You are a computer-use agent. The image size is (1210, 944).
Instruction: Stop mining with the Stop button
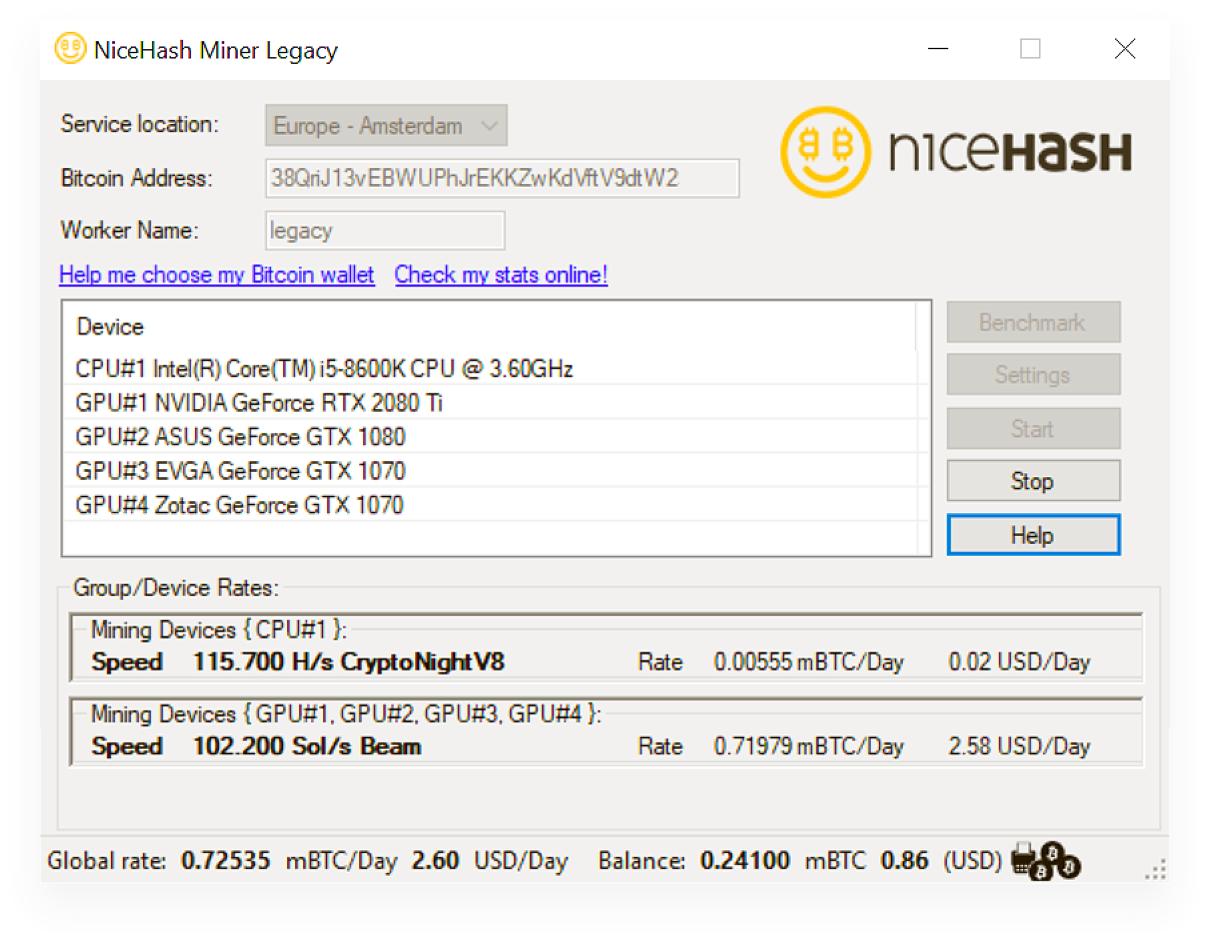[1033, 481]
